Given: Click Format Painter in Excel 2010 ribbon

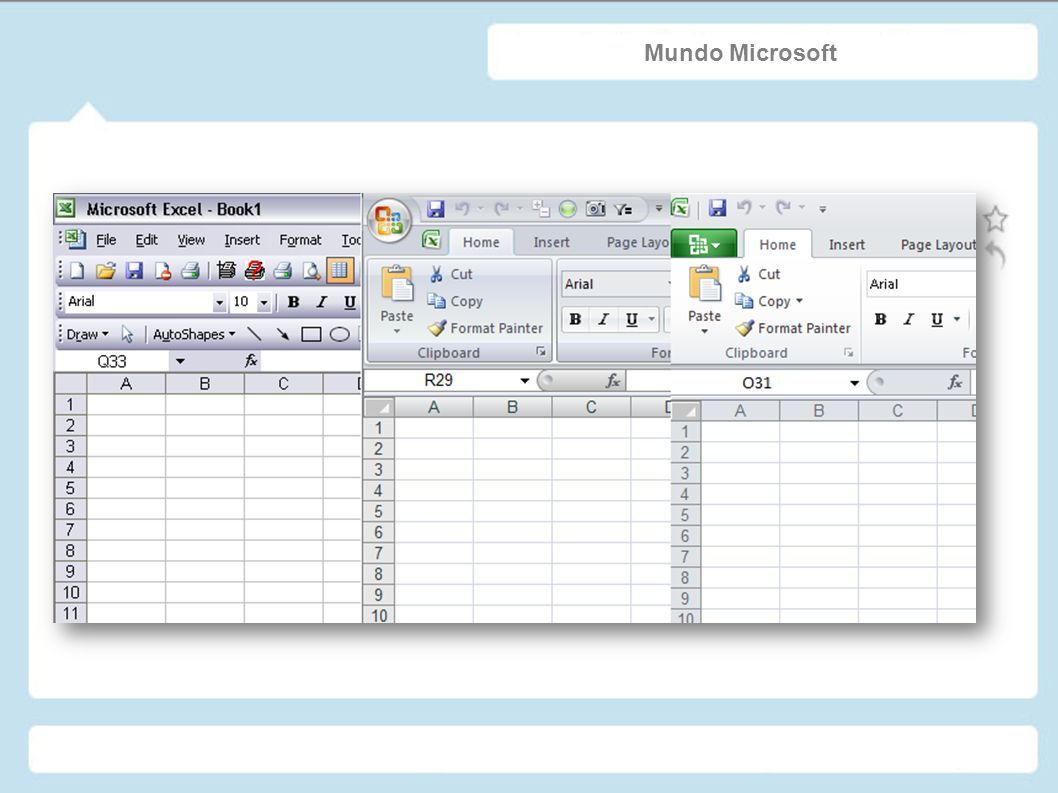Looking at the screenshot, I should (794, 328).
